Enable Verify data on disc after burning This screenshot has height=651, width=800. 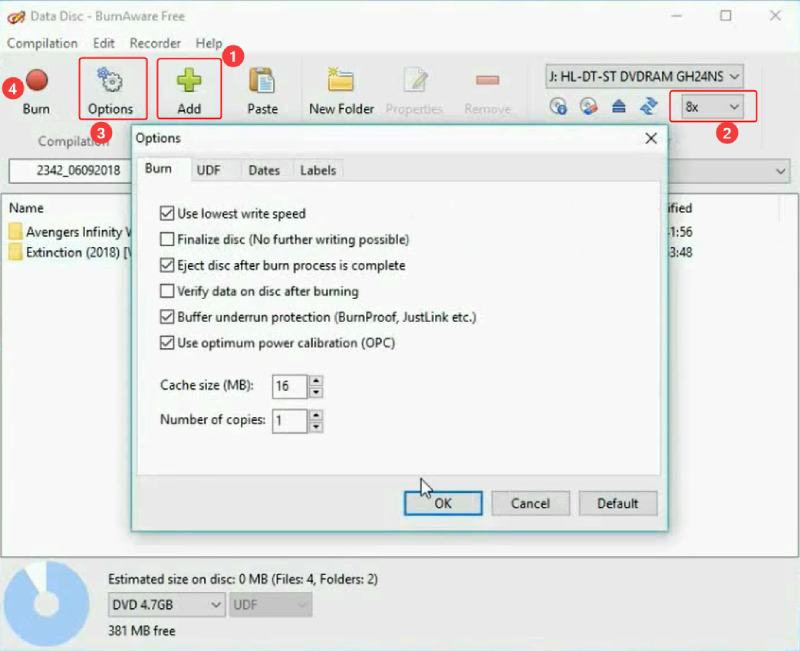pyautogui.click(x=167, y=291)
